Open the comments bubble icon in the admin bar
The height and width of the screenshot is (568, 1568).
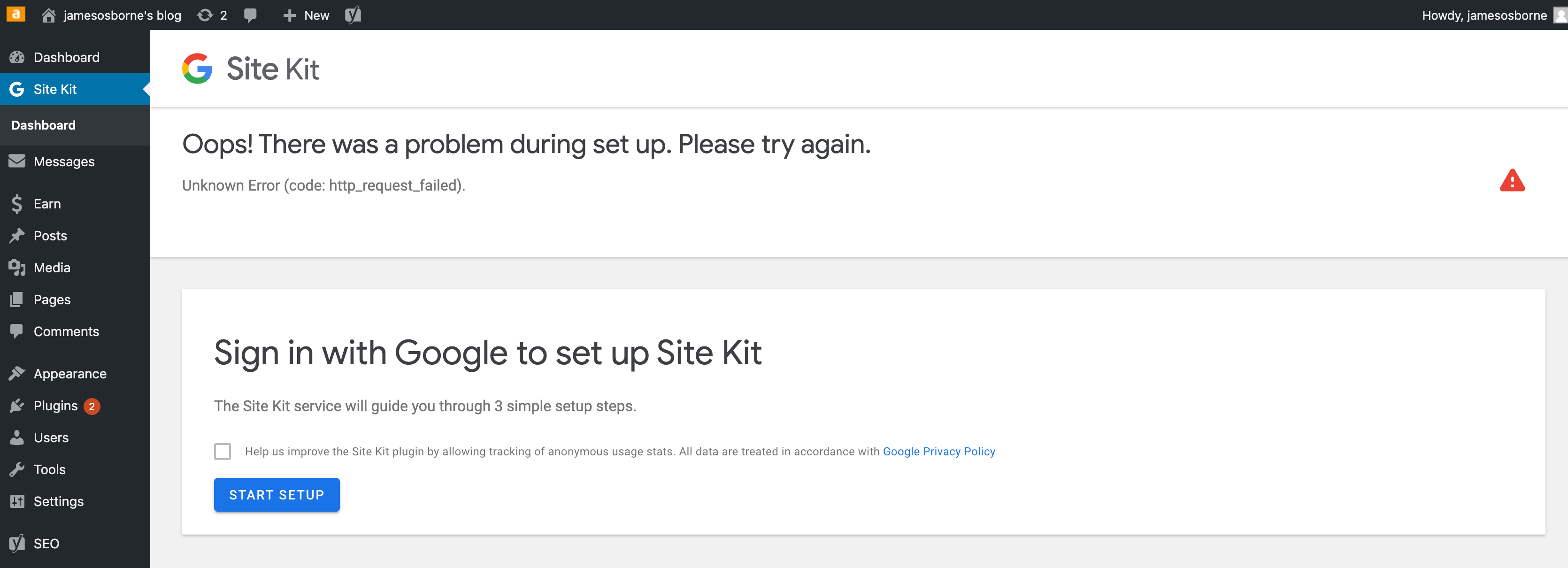[x=250, y=16]
